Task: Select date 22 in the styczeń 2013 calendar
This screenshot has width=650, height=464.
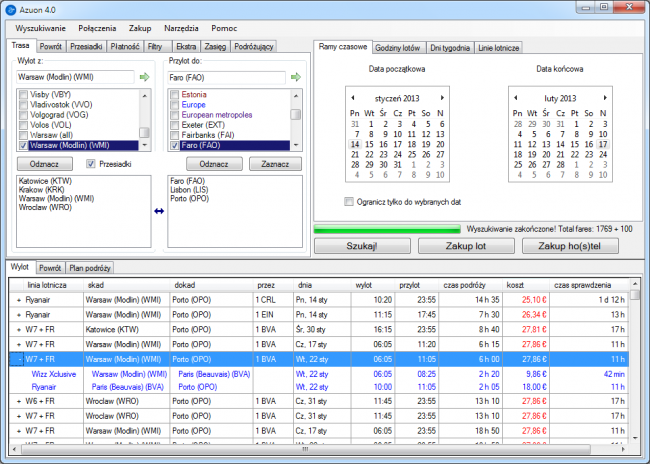Action: [x=368, y=156]
